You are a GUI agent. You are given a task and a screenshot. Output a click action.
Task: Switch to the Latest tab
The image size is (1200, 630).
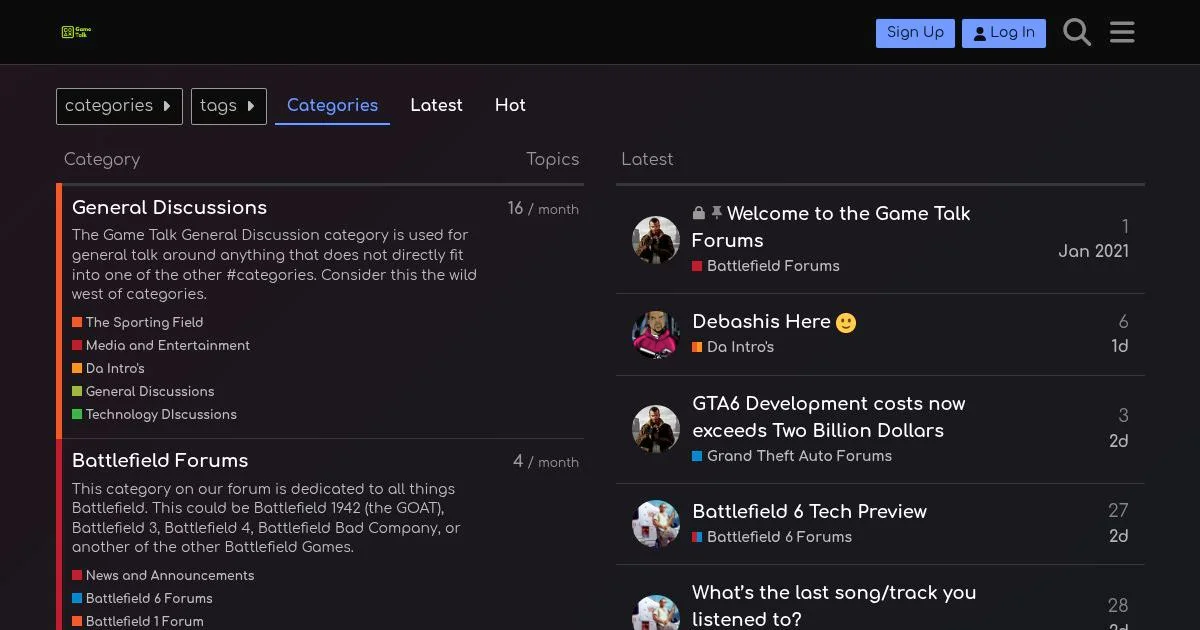pos(436,106)
